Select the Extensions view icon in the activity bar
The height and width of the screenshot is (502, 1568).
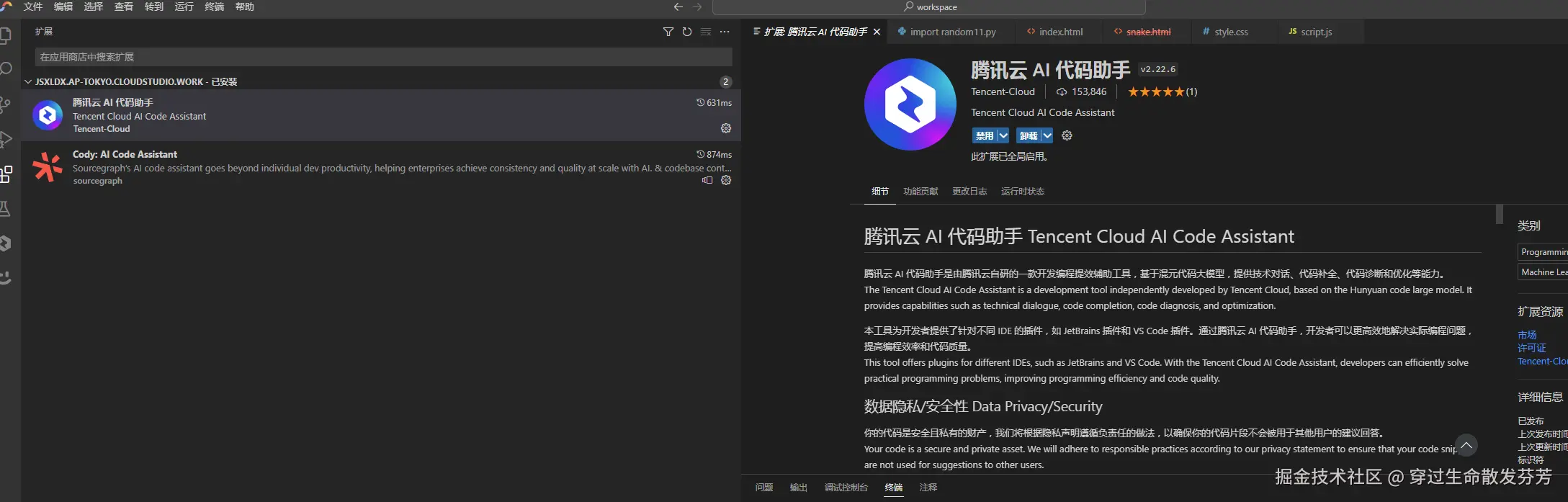6,174
